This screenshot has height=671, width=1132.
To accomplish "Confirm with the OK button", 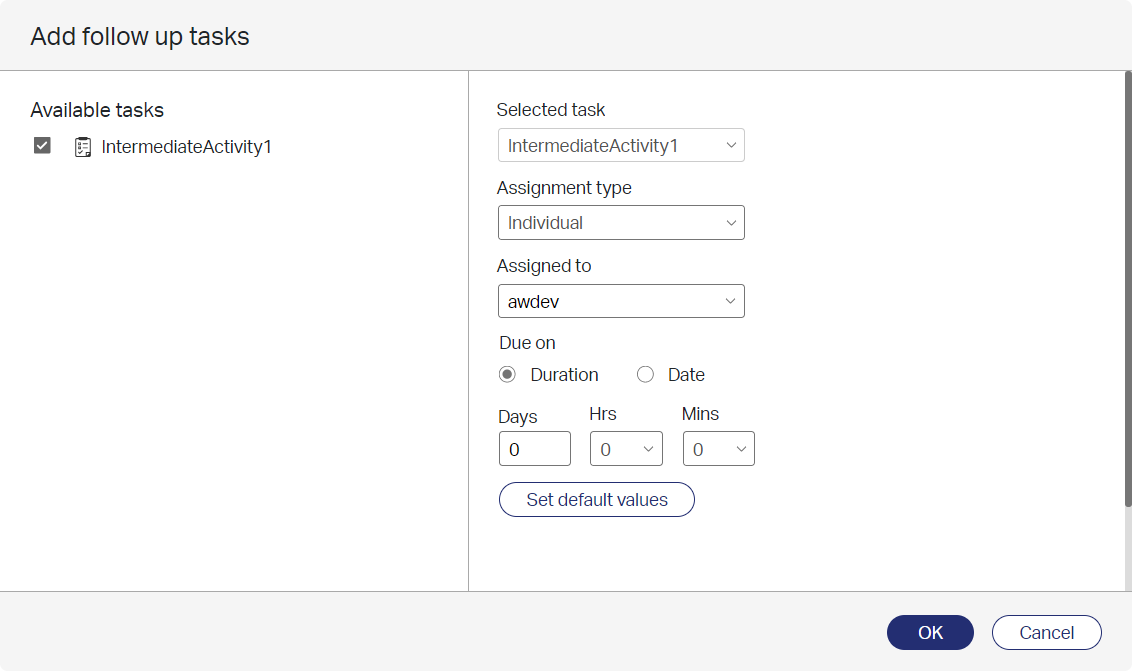I will (930, 633).
